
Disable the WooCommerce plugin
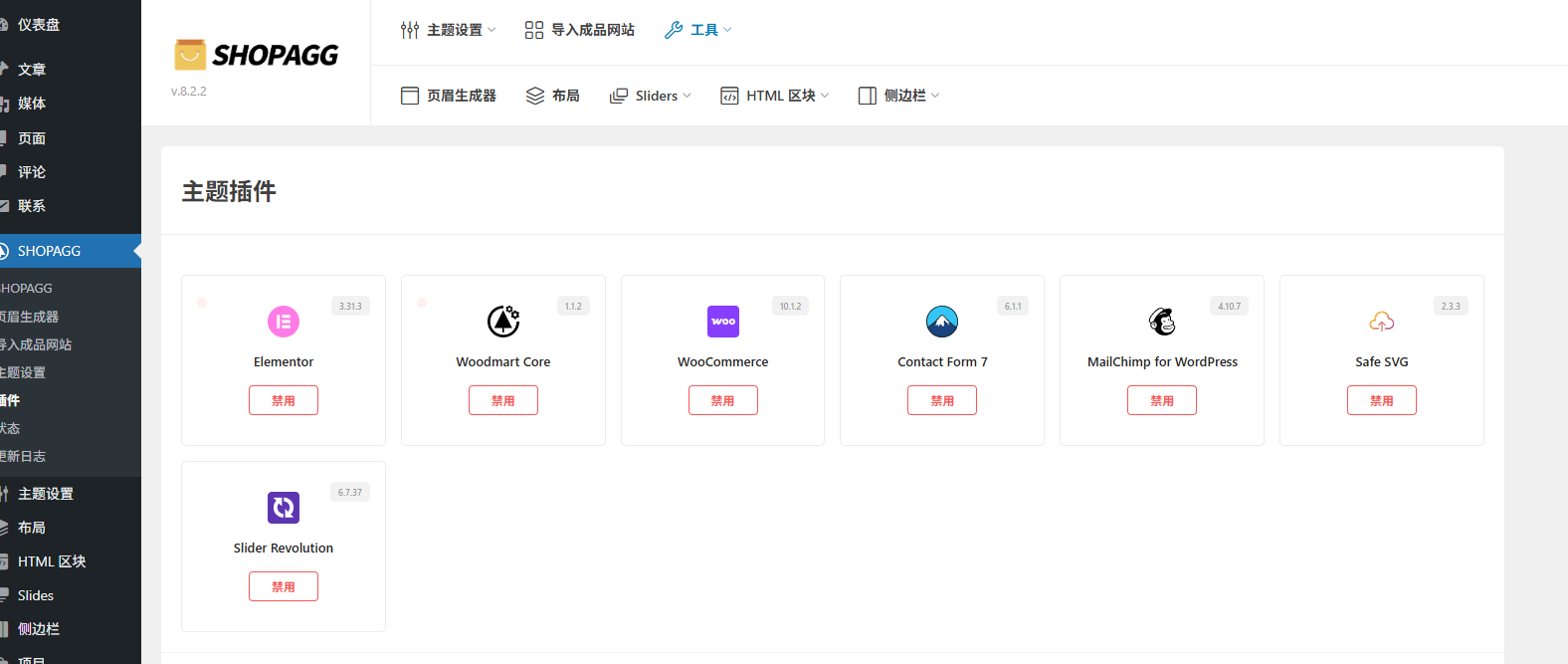coord(723,400)
